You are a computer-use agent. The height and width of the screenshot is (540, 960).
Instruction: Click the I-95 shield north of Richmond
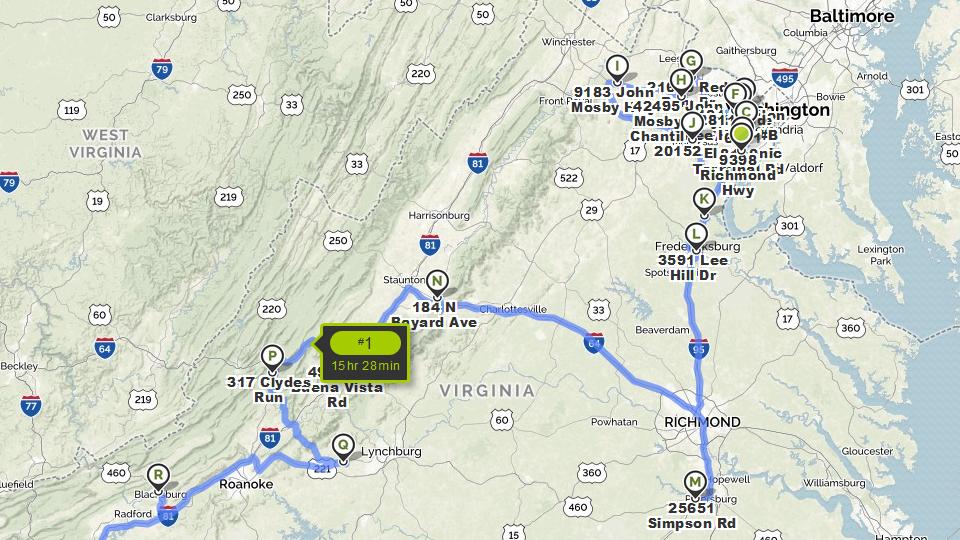(x=699, y=348)
